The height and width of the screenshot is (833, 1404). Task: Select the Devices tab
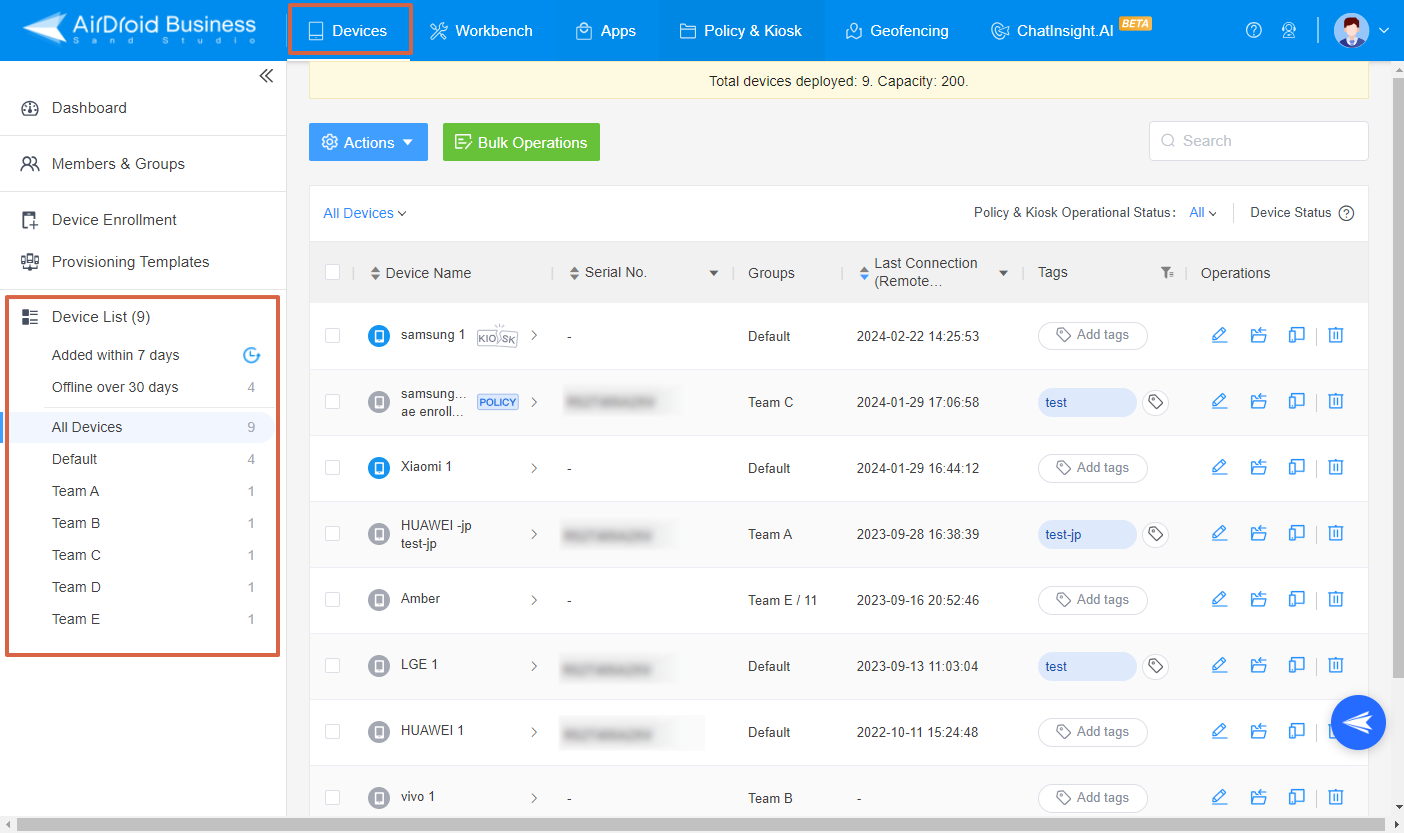(349, 31)
